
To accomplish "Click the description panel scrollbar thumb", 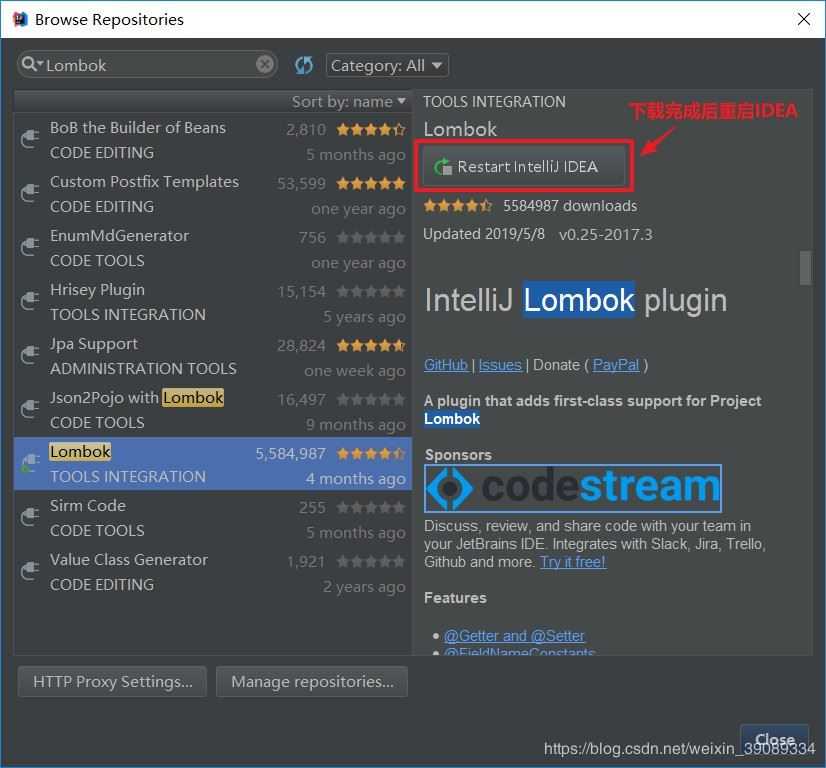I will (805, 268).
